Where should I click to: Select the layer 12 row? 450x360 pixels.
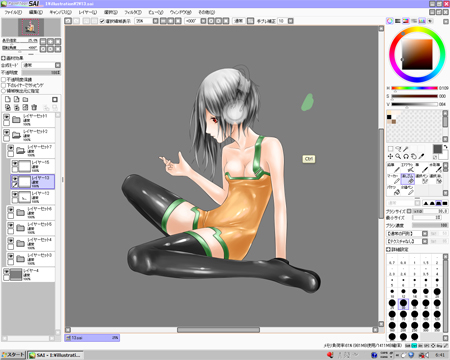[x=33, y=197]
